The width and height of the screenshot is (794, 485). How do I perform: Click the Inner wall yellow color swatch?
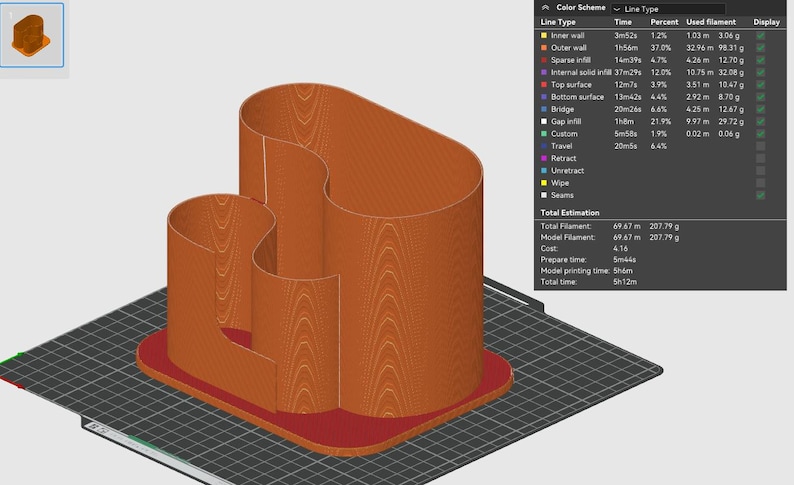[544, 35]
